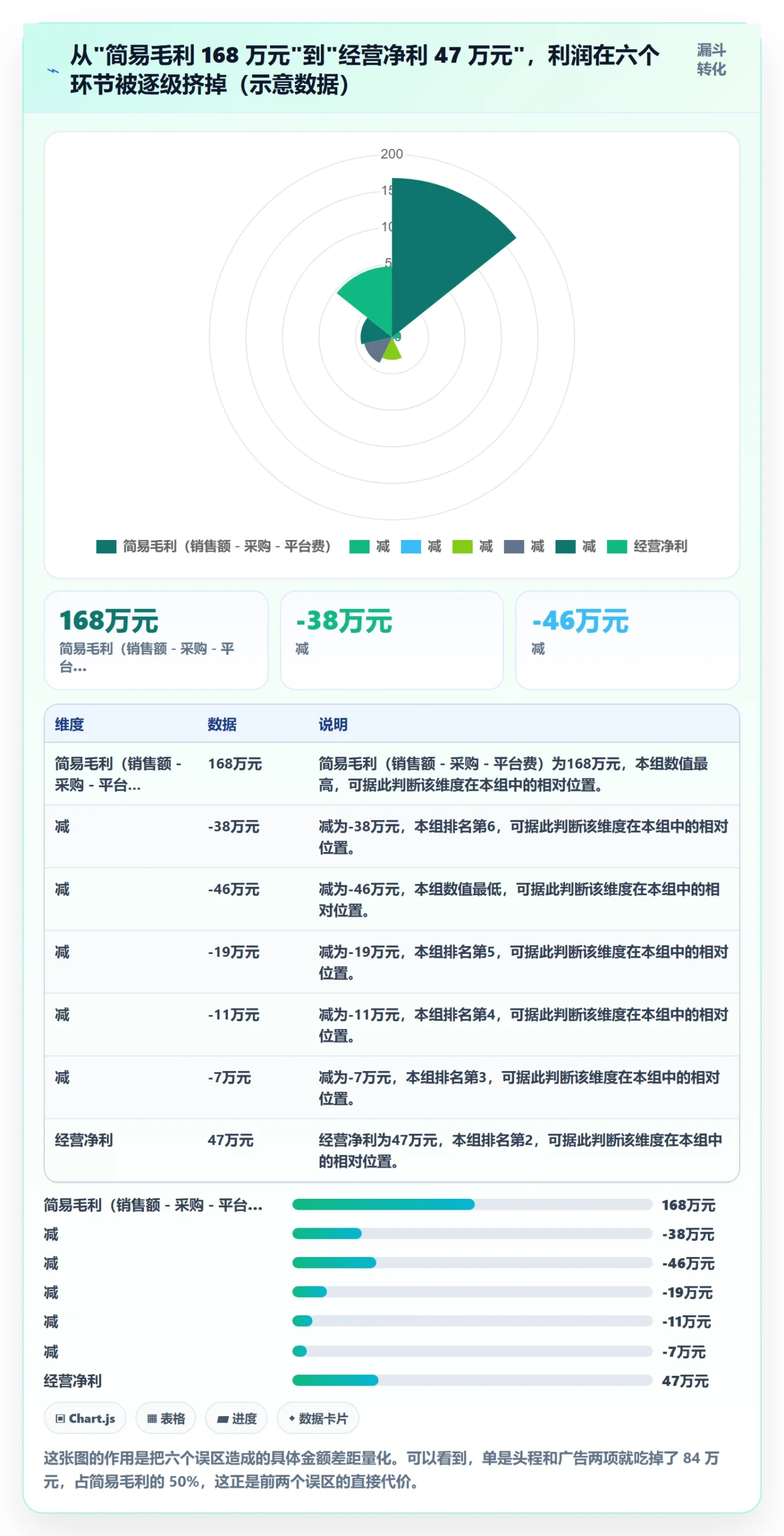The width and height of the screenshot is (784, 1536).
Task: Click the 说明 column header
Action: pos(333,725)
